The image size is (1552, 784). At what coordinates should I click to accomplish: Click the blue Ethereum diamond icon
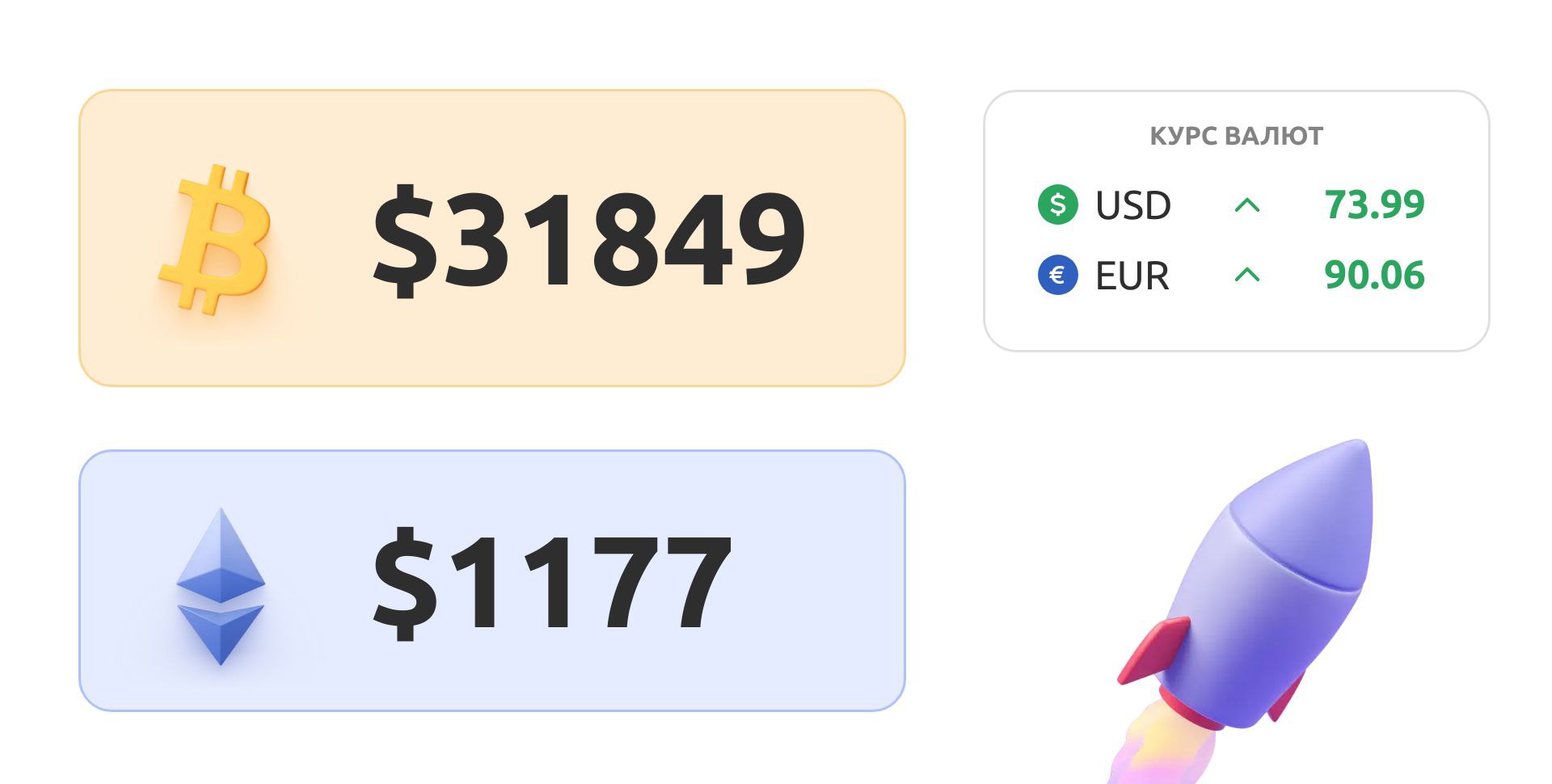point(221,585)
